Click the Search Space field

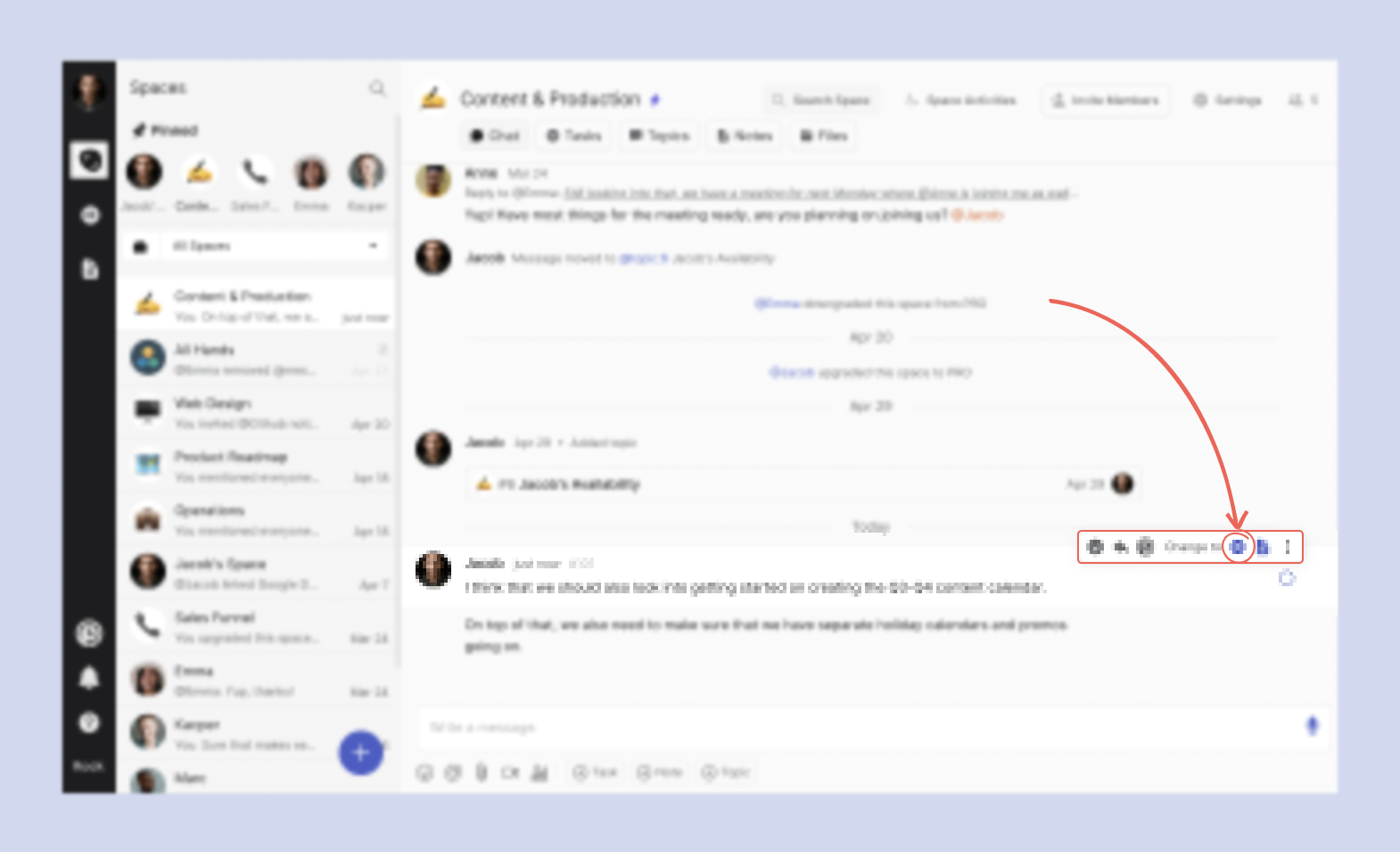820,100
